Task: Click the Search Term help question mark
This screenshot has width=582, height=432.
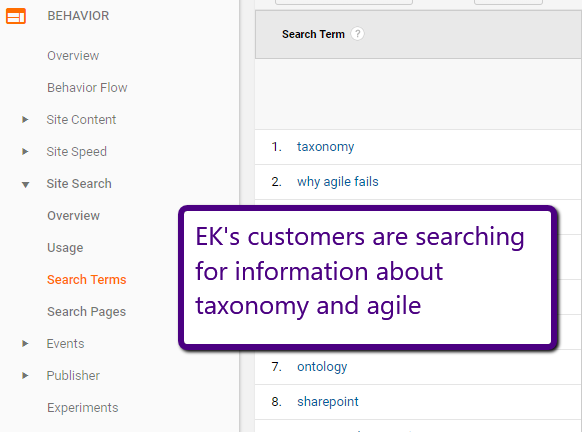Action: click(357, 34)
